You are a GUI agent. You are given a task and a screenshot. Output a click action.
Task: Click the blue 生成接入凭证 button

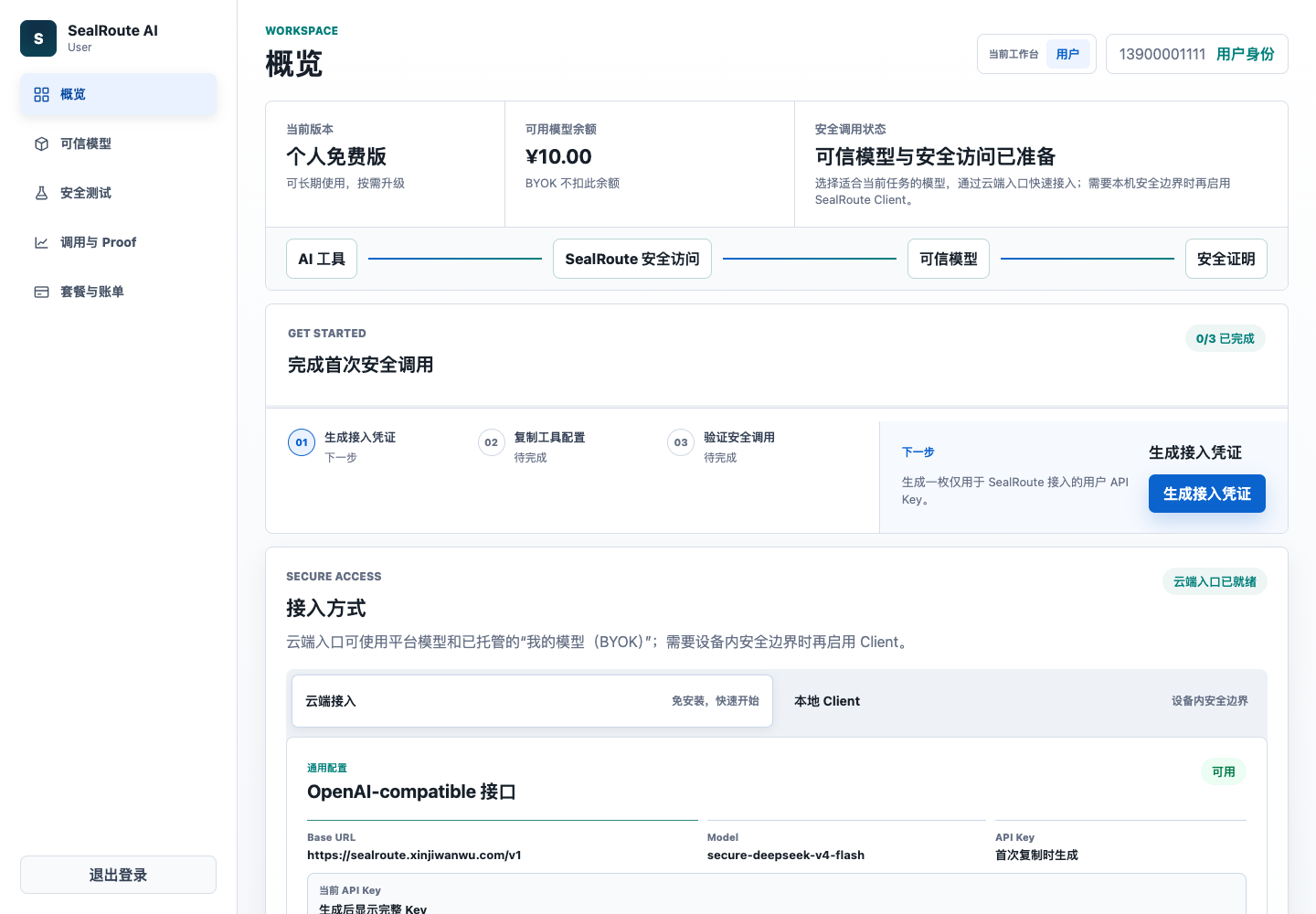click(1206, 494)
